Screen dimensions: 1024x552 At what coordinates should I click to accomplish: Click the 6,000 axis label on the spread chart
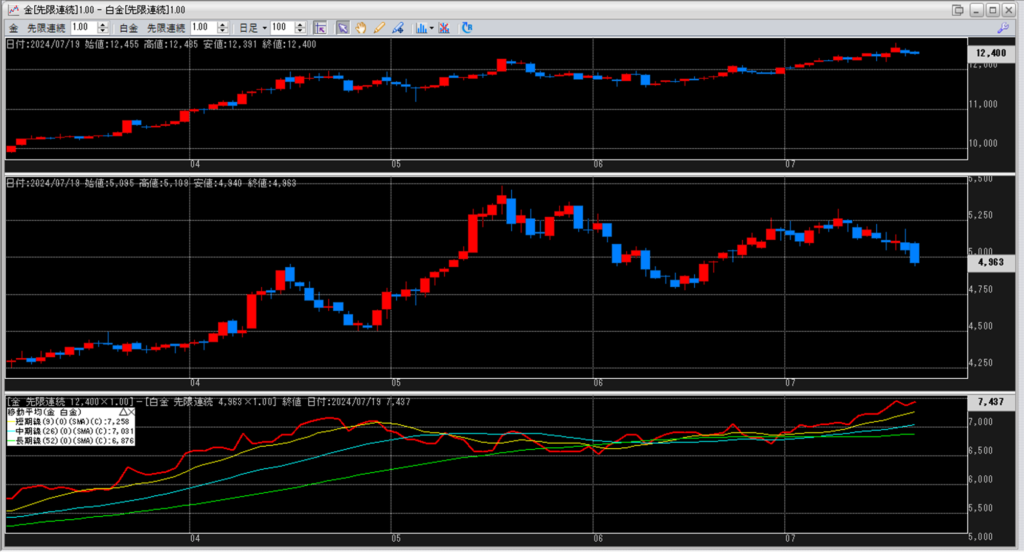(981, 479)
